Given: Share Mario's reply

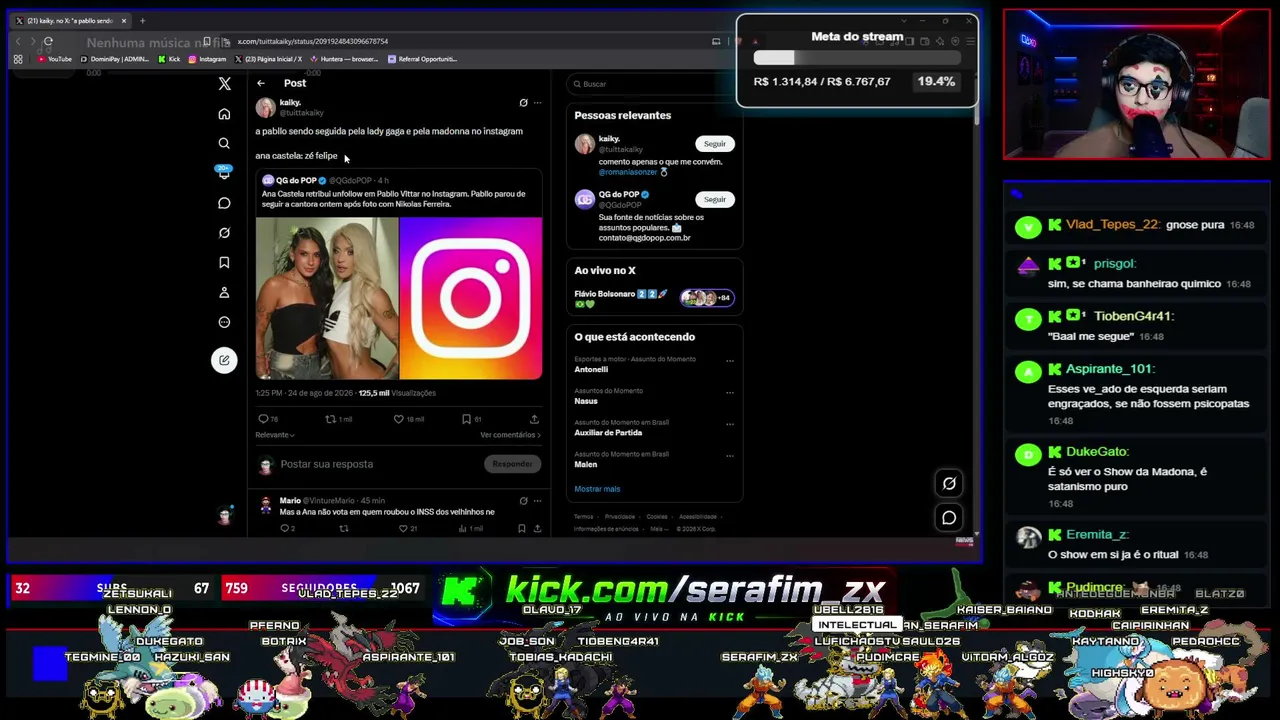Looking at the screenshot, I should pos(537,528).
